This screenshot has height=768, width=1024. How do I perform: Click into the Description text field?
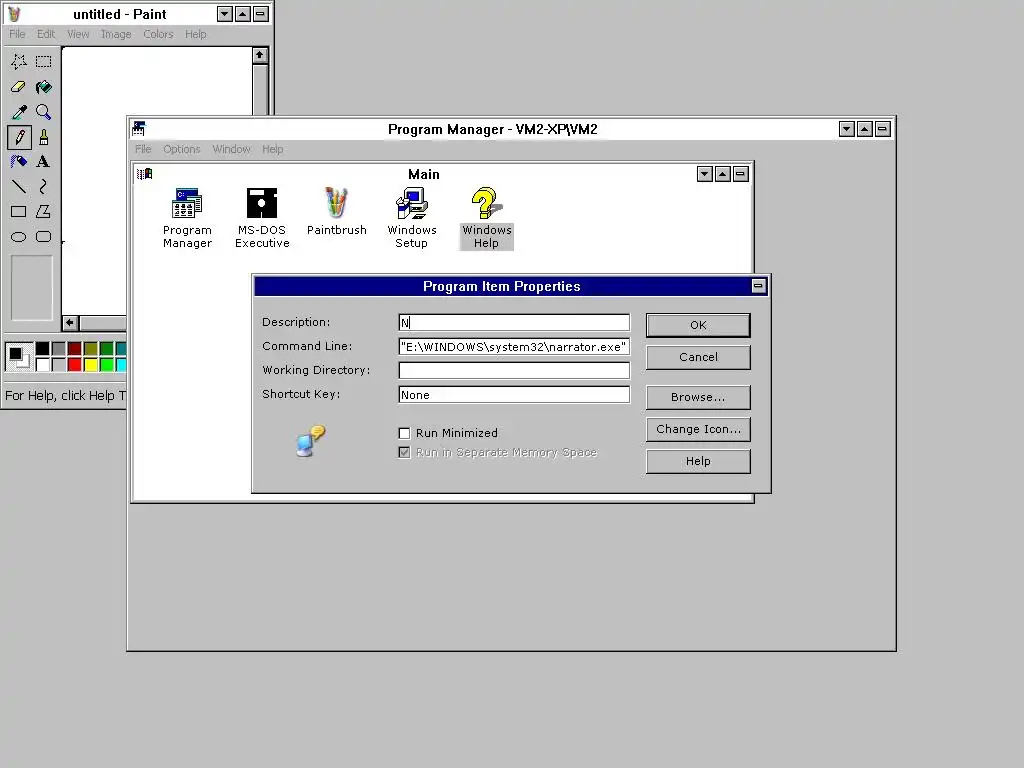514,323
